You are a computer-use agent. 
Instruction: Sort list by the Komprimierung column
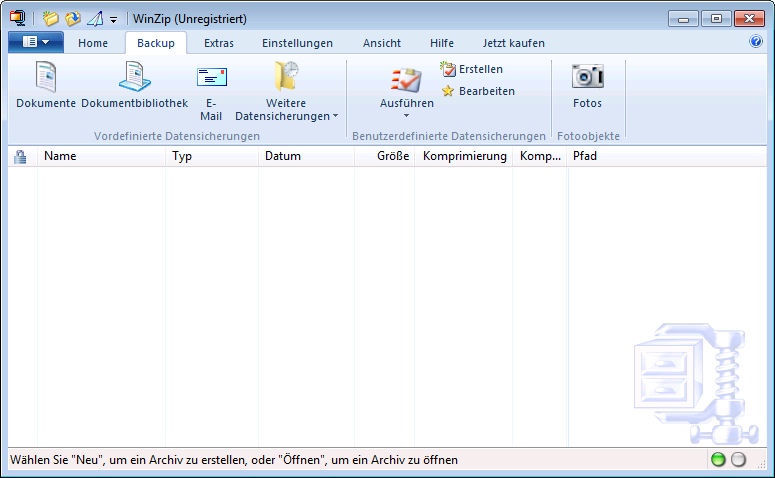tap(464, 156)
